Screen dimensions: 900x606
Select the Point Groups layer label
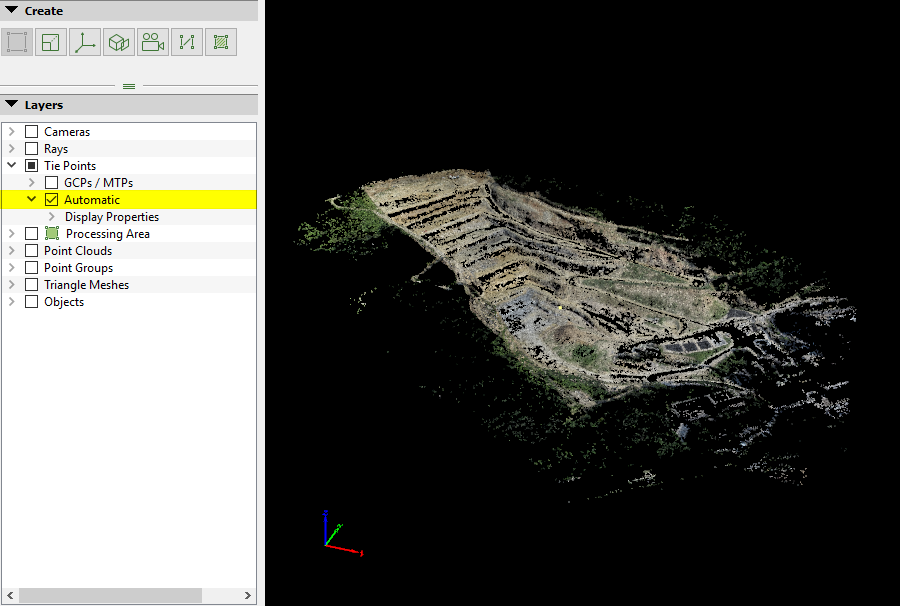pyautogui.click(x=78, y=268)
